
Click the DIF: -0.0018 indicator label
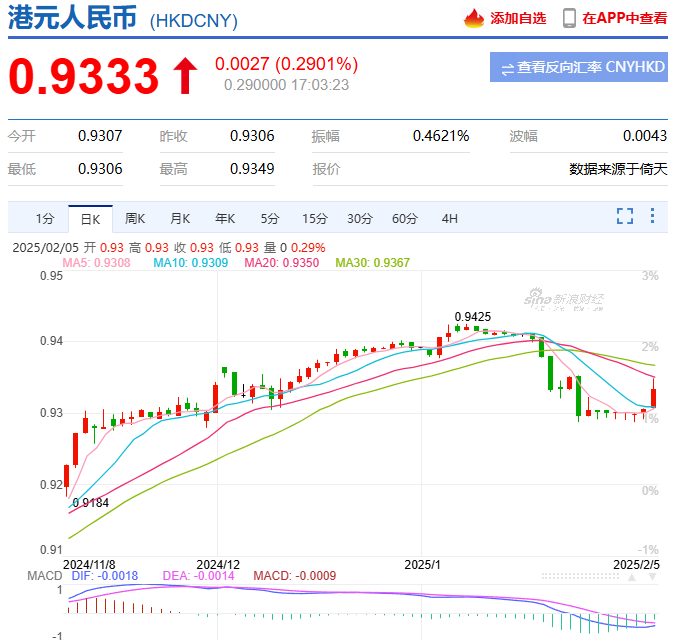point(105,576)
